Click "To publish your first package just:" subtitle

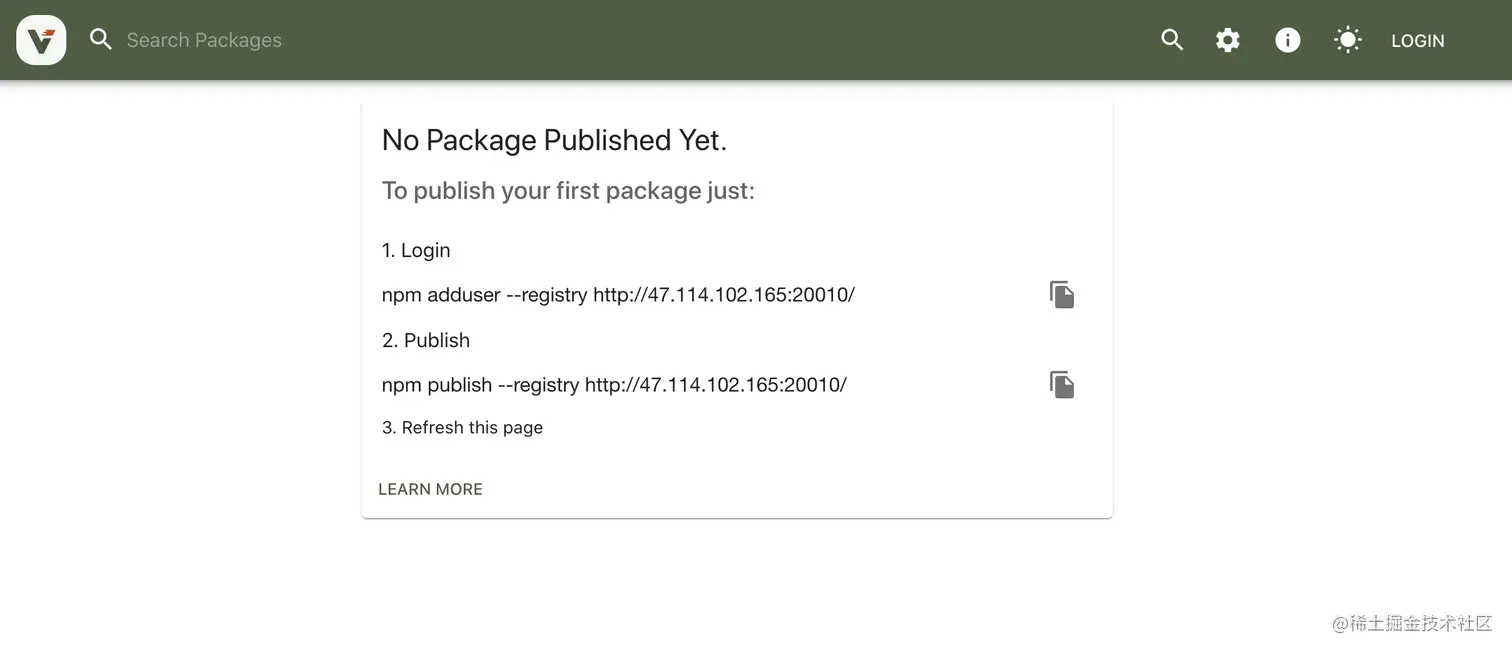(x=568, y=191)
